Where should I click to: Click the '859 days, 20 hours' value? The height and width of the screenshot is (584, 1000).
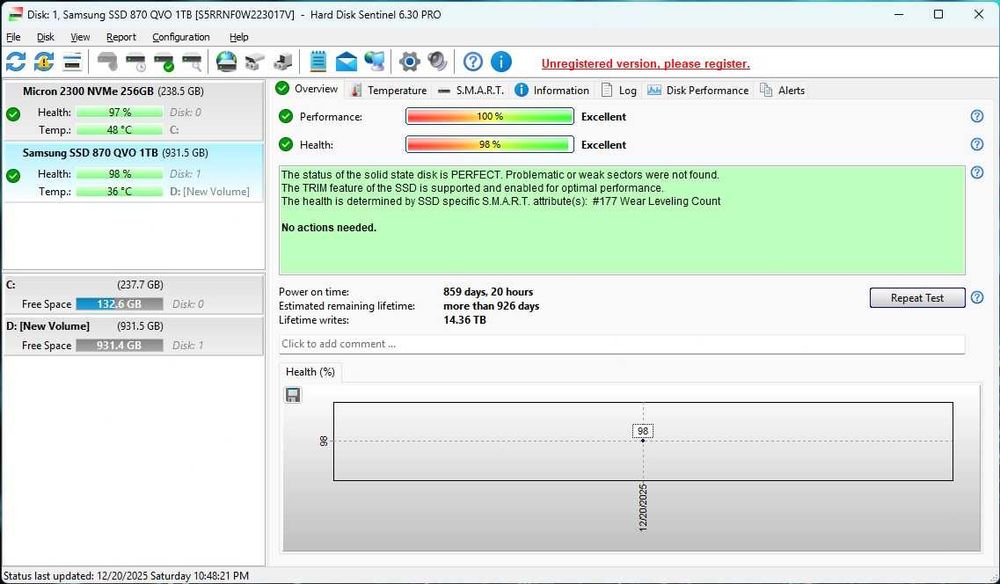click(489, 292)
